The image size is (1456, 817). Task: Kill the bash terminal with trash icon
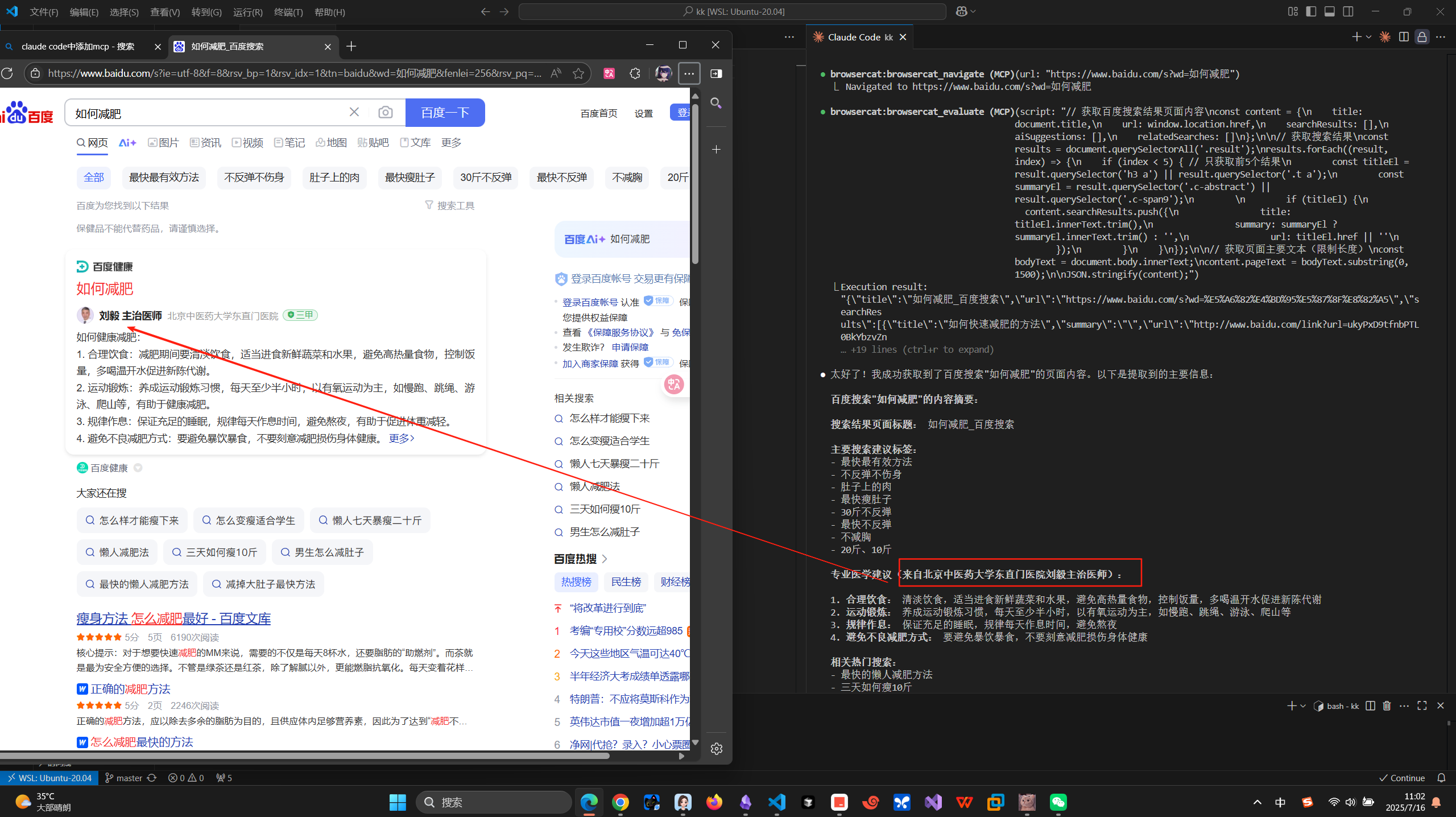[1387, 706]
